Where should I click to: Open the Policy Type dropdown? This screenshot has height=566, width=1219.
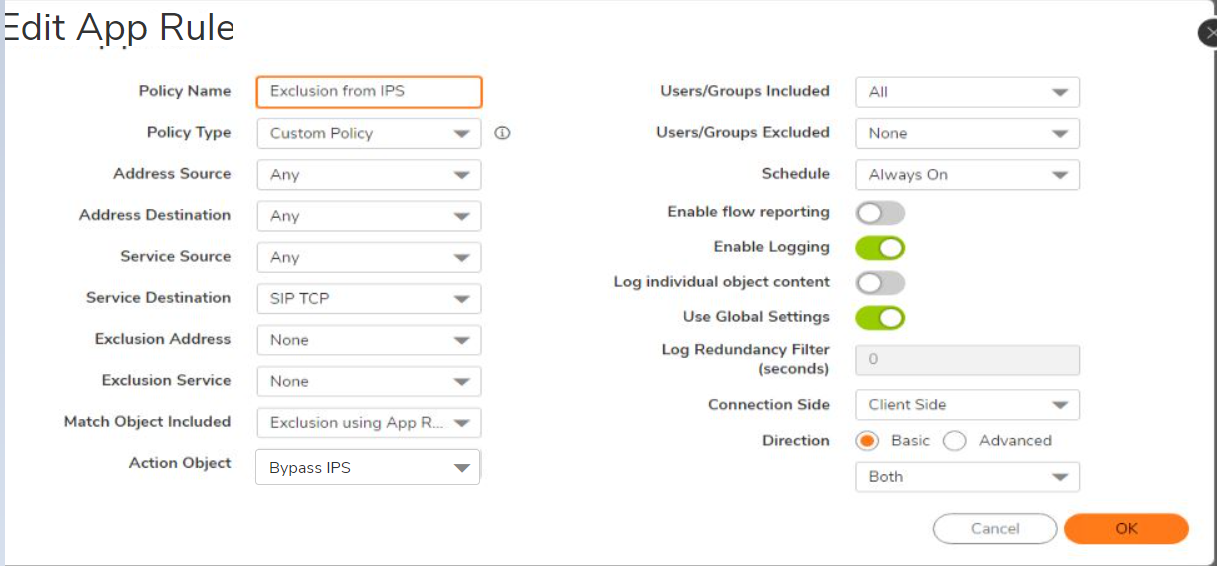368,133
